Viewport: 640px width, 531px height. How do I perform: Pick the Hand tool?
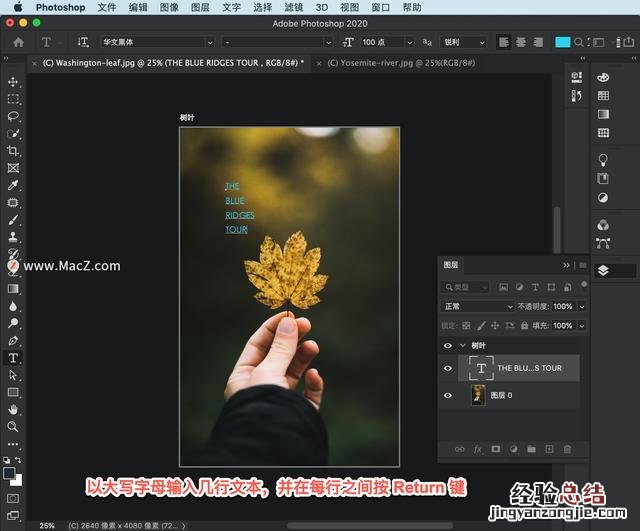(x=13, y=409)
